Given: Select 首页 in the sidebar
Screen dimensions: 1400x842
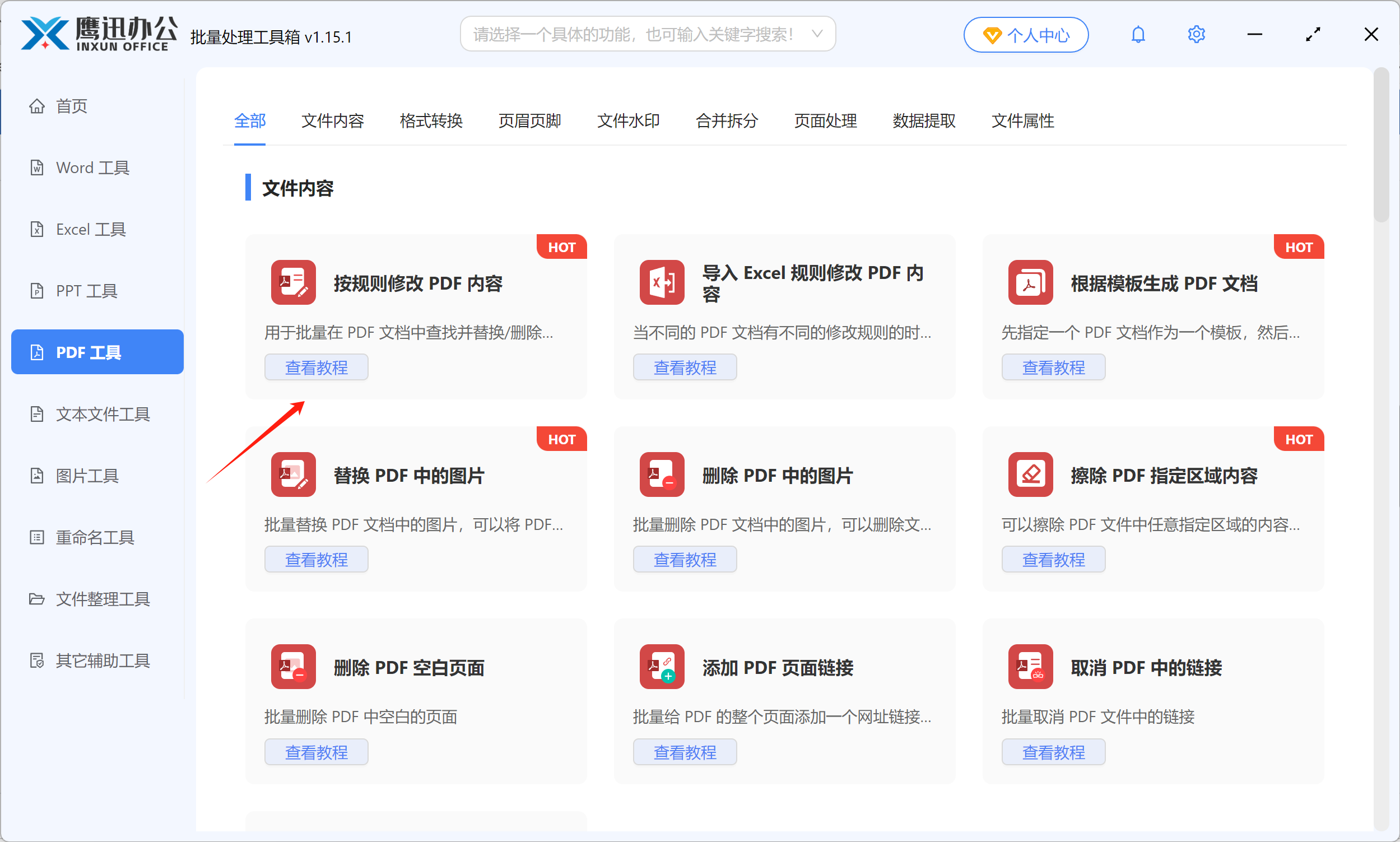Looking at the screenshot, I should click(x=97, y=106).
